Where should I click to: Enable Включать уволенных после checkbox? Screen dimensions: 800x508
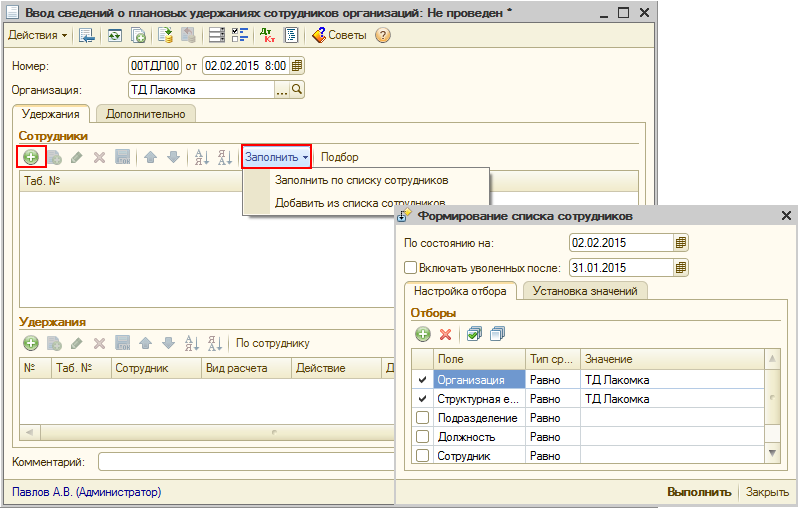pos(410,268)
